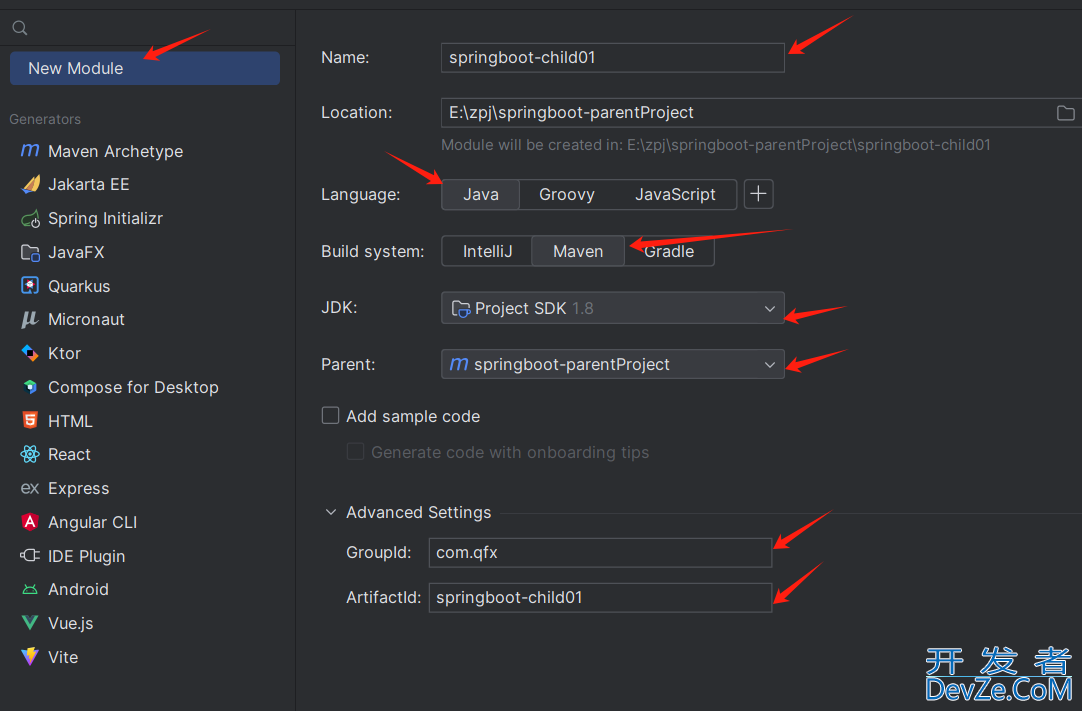Image resolution: width=1082 pixels, height=711 pixels.
Task: Click the GroupId text field
Action: tap(600, 553)
